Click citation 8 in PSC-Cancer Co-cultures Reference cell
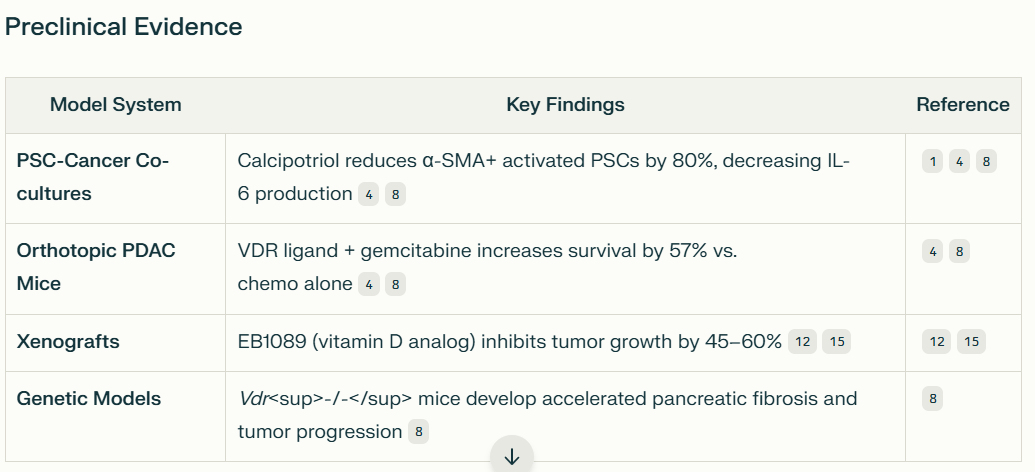The height and width of the screenshot is (472, 1035). tap(986, 161)
